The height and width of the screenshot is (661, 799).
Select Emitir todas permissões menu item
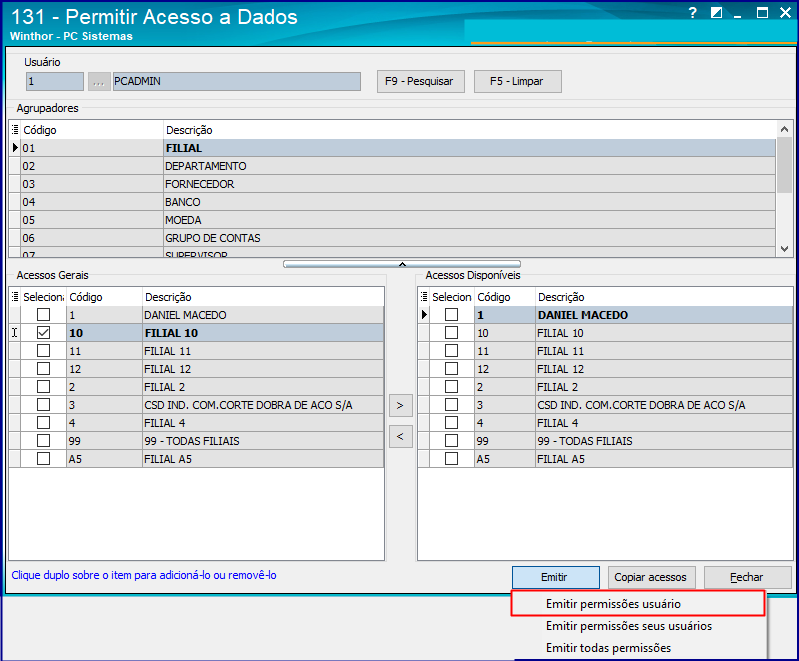638,648
